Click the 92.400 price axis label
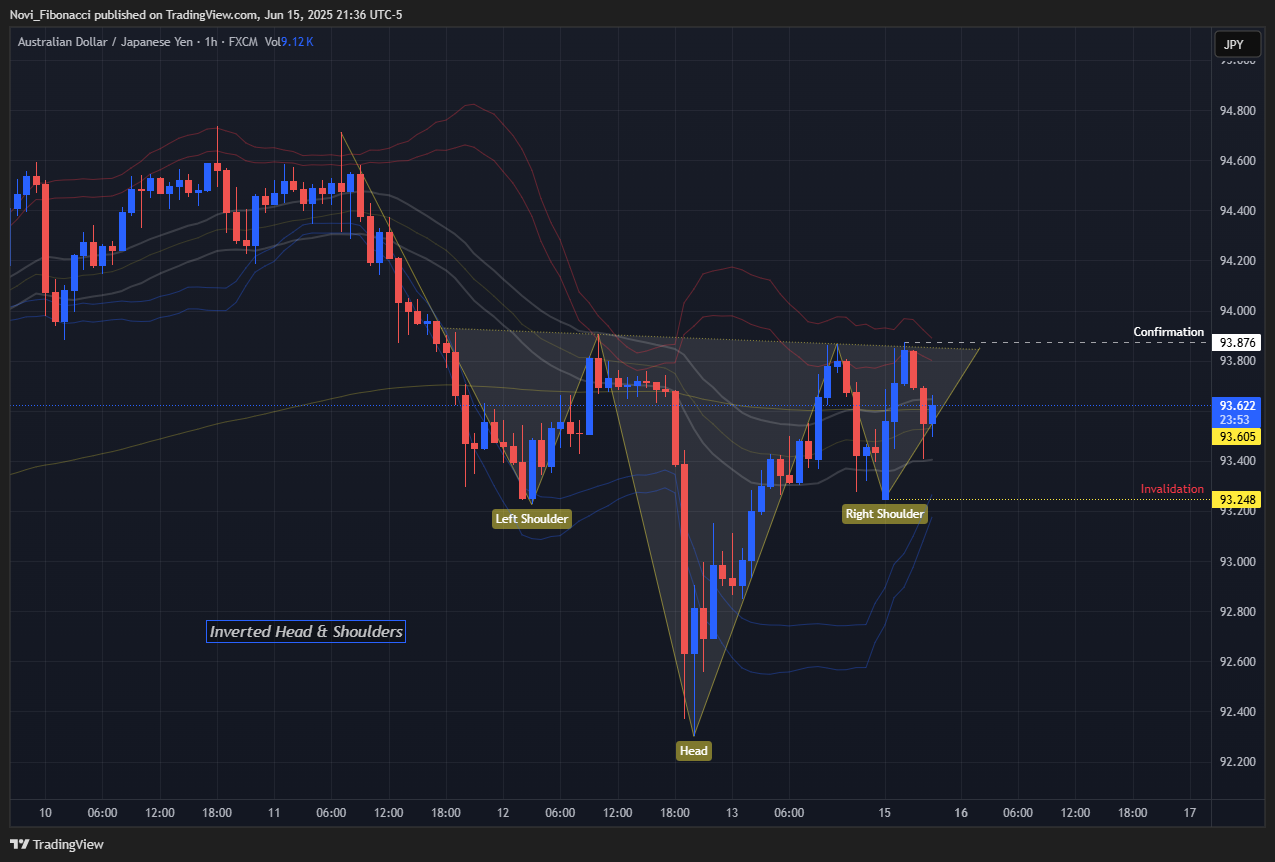The height and width of the screenshot is (862, 1275). tap(1238, 712)
